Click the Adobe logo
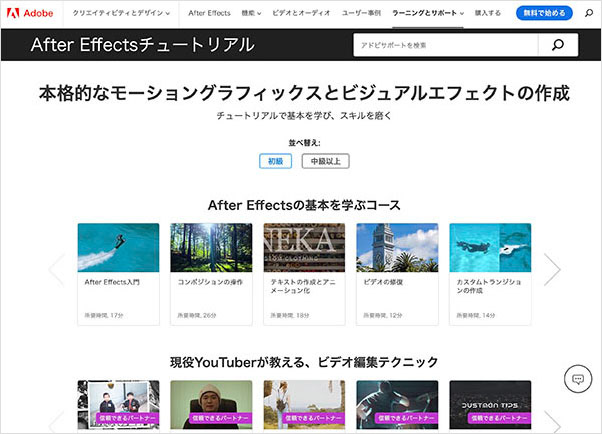The width and height of the screenshot is (602, 434). coord(30,13)
